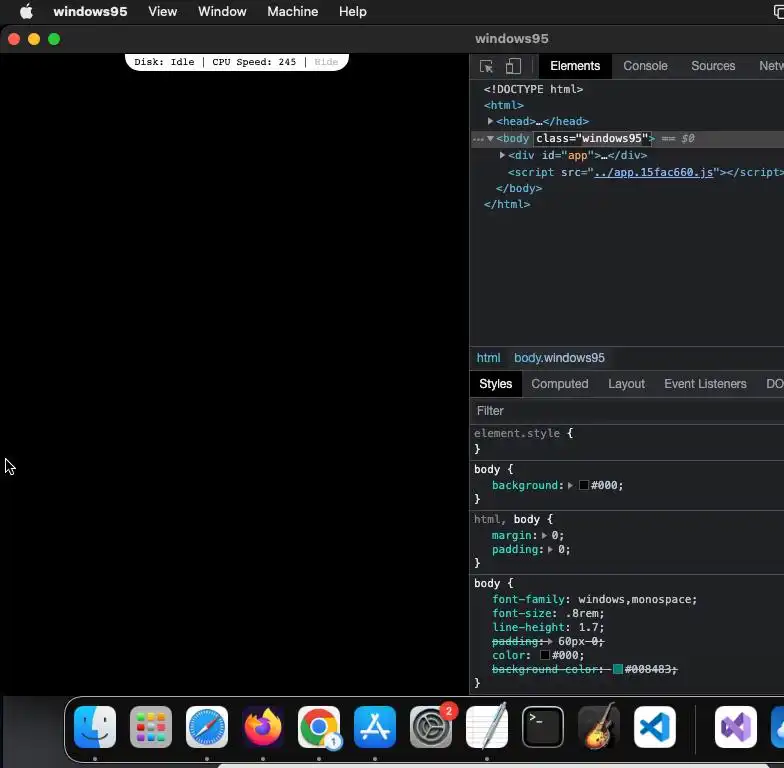Select the <!DOCTYPE html> line

(x=533, y=90)
